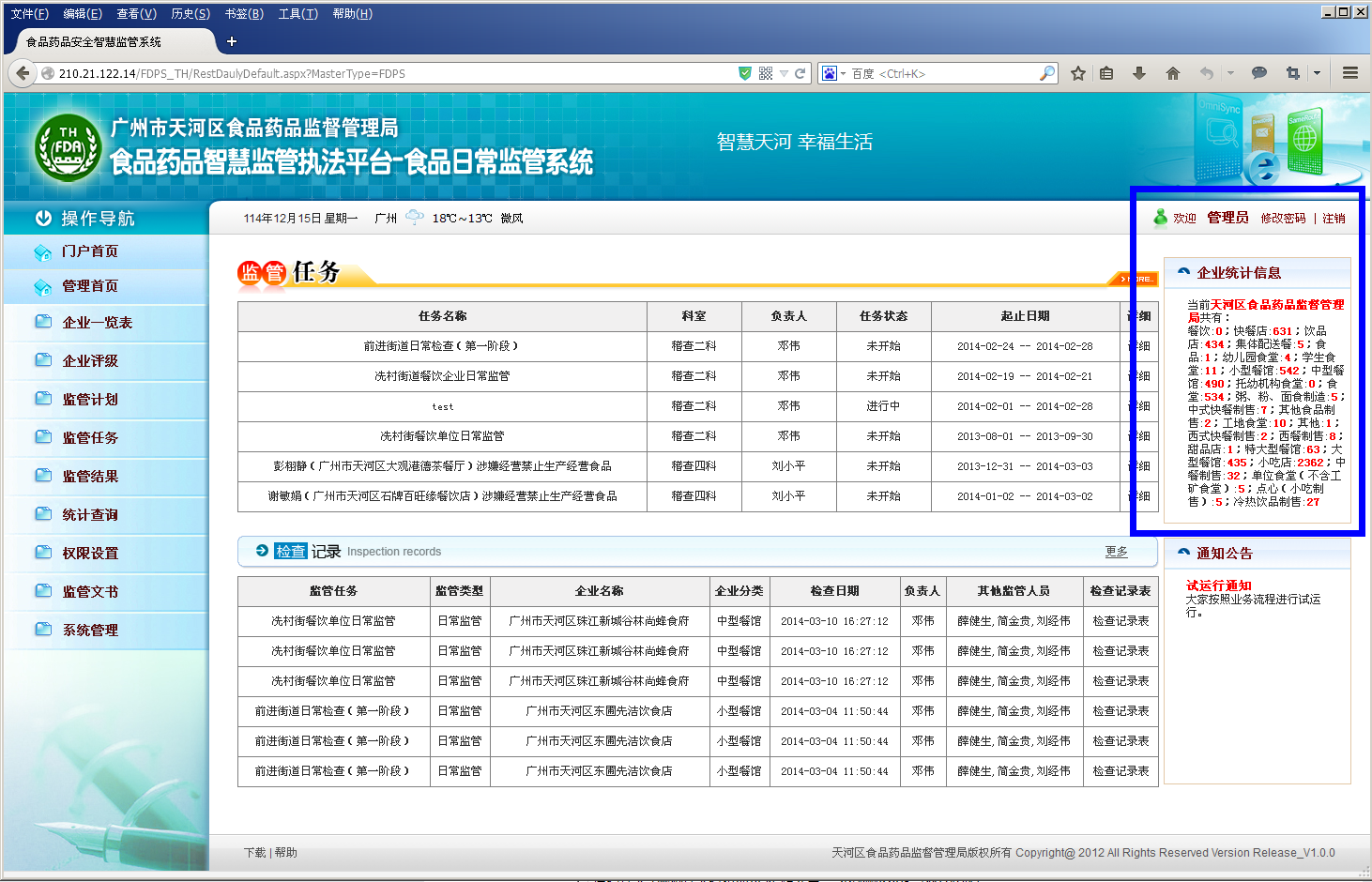Screen dimensions: 1372x882
Task: Click 帮助 link in footer
Action: 286,853
